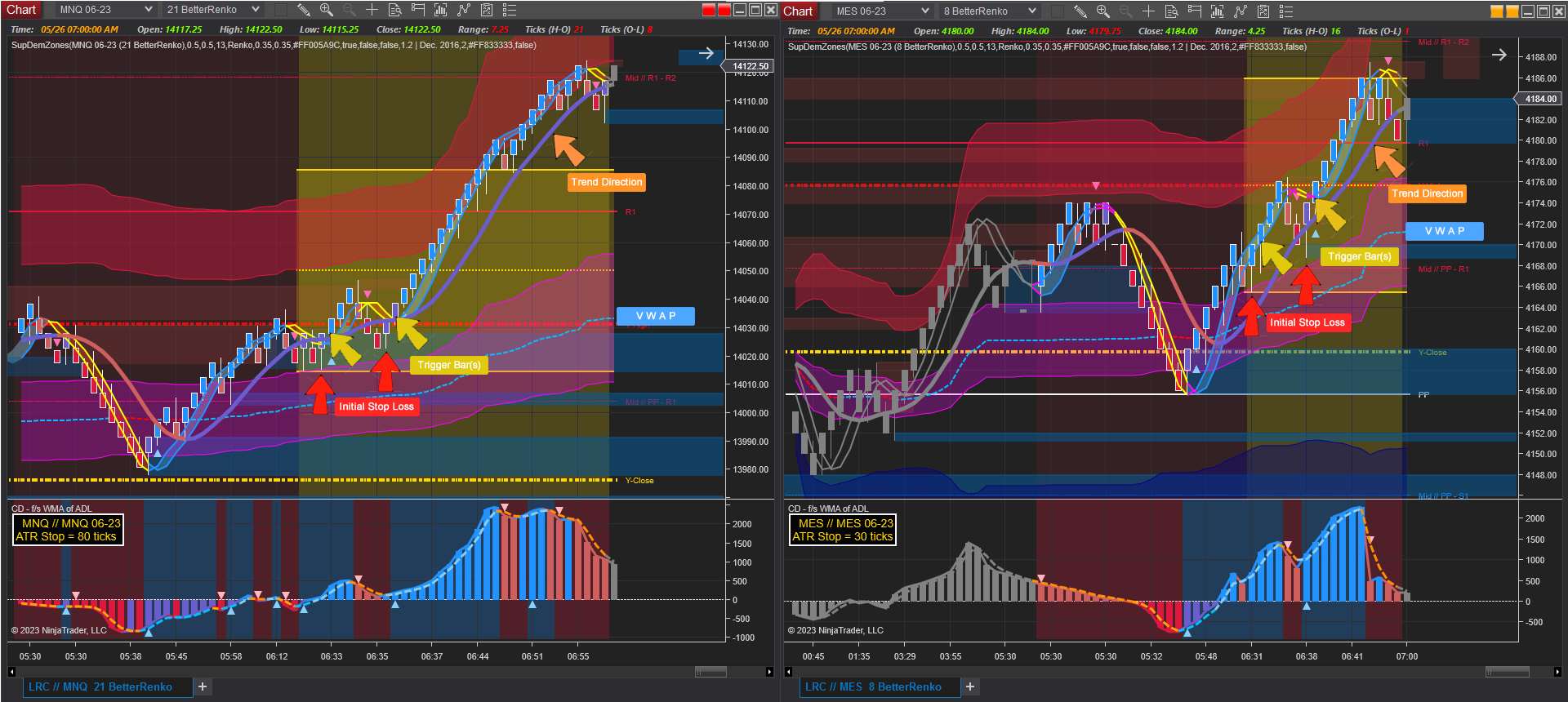The height and width of the screenshot is (702, 1568).
Task: Add a new tab in the MNQ window
Action: pyautogui.click(x=203, y=687)
